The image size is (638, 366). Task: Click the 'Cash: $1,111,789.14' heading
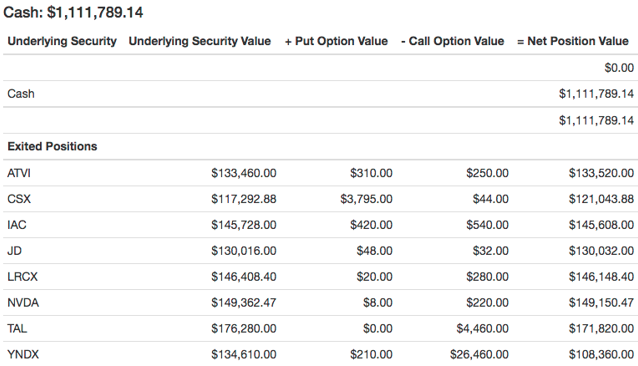tap(73, 13)
